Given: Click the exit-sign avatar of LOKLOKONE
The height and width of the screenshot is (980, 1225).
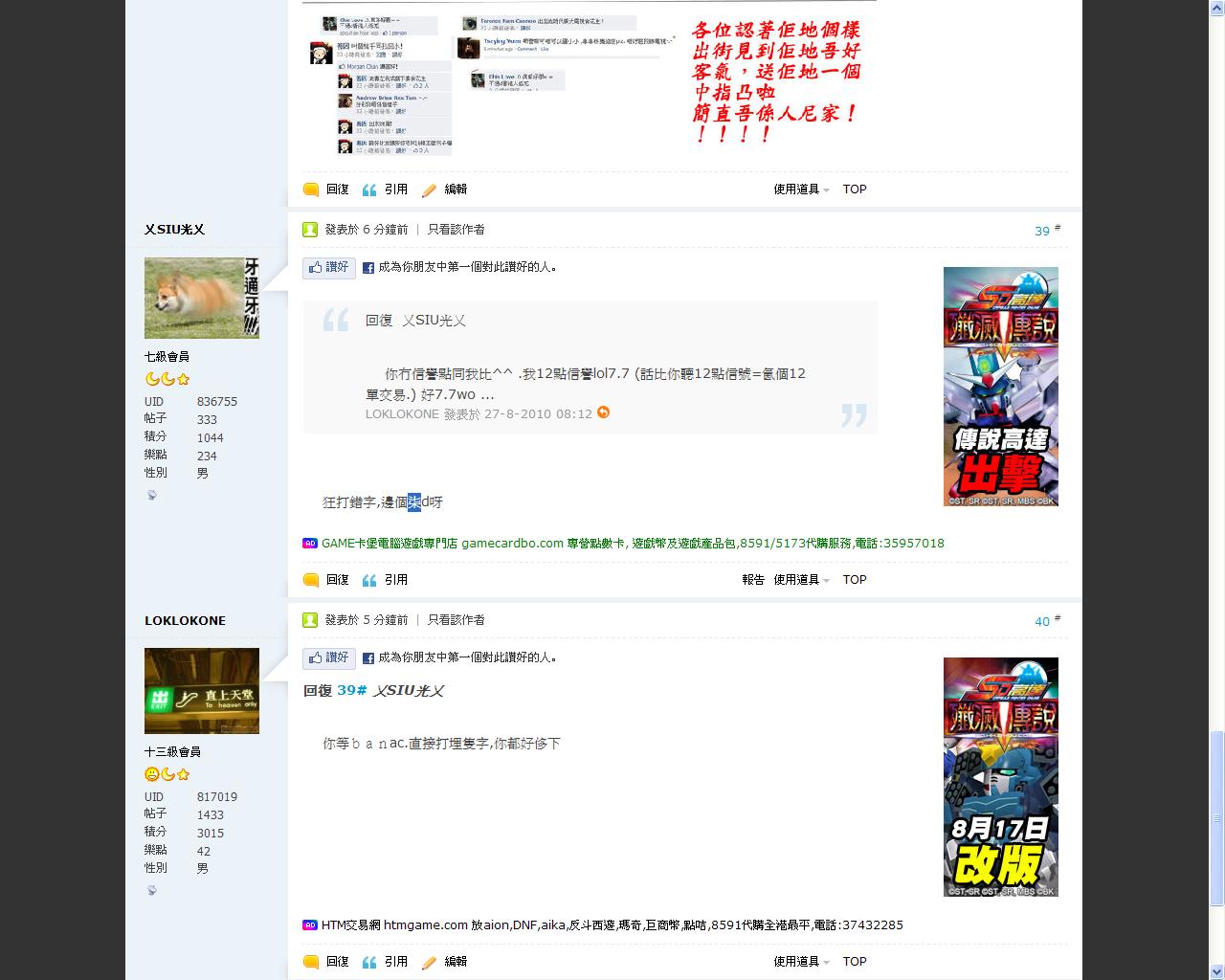Looking at the screenshot, I should (202, 691).
